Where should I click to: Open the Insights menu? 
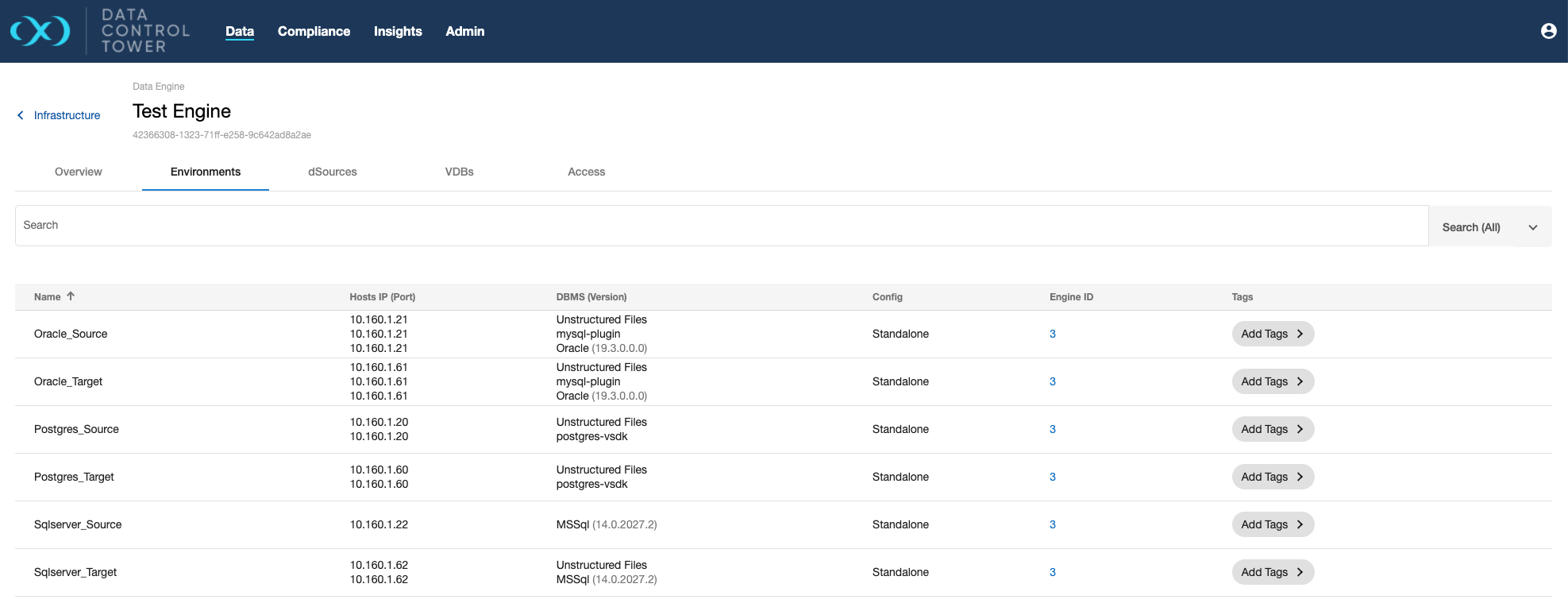point(398,31)
